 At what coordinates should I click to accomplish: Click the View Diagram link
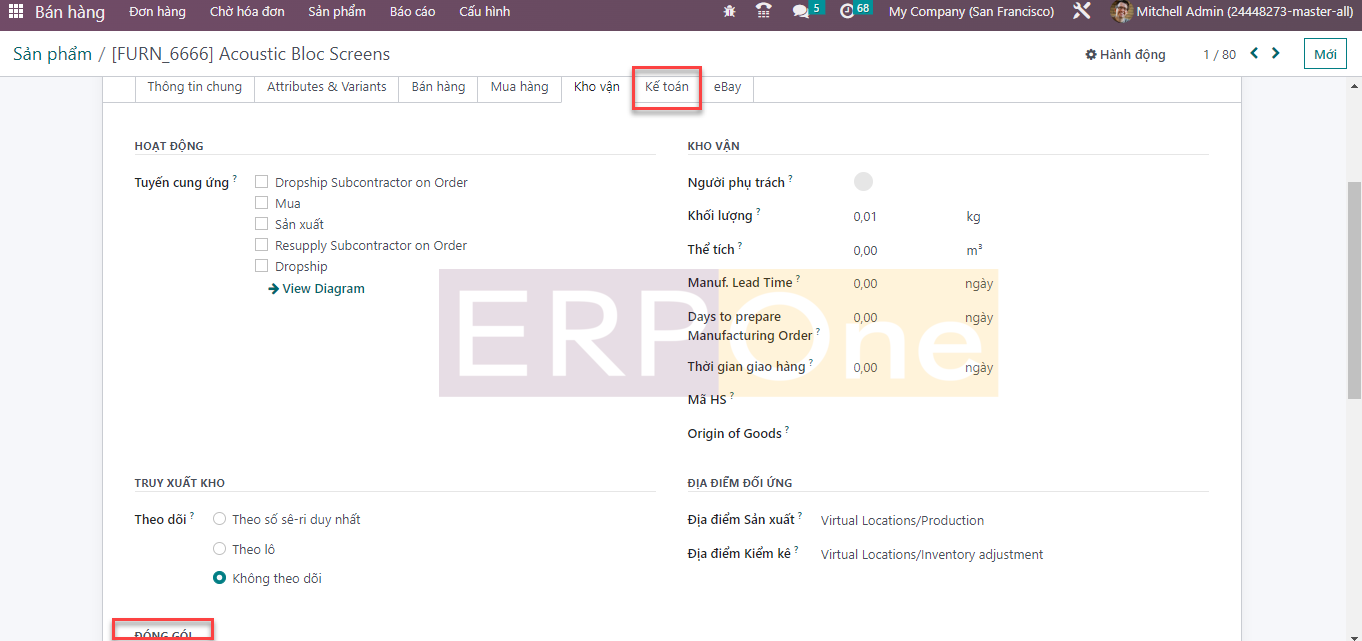pos(316,289)
